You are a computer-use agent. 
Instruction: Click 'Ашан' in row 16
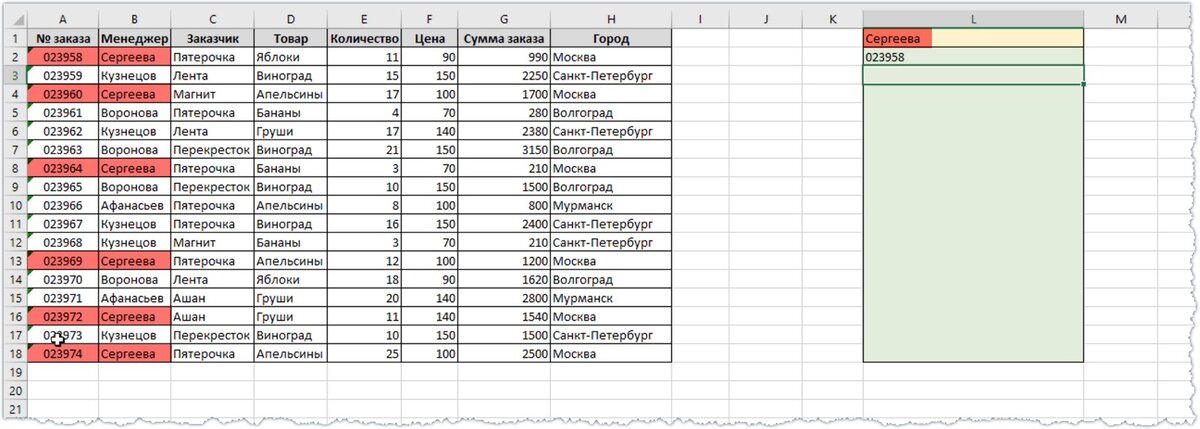coord(211,318)
